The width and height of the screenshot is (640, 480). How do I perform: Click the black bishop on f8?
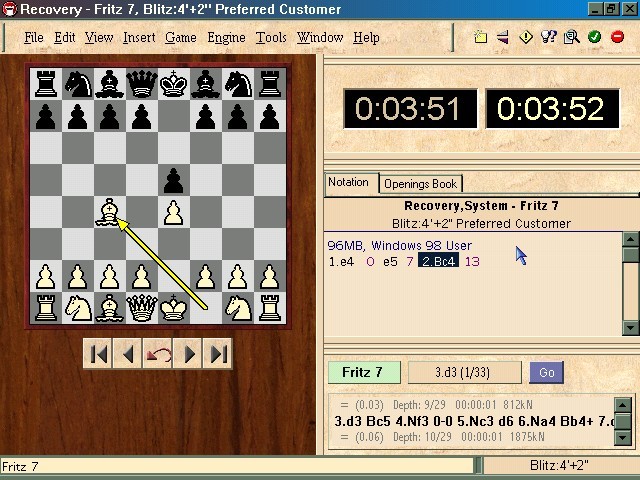[x=205, y=84]
